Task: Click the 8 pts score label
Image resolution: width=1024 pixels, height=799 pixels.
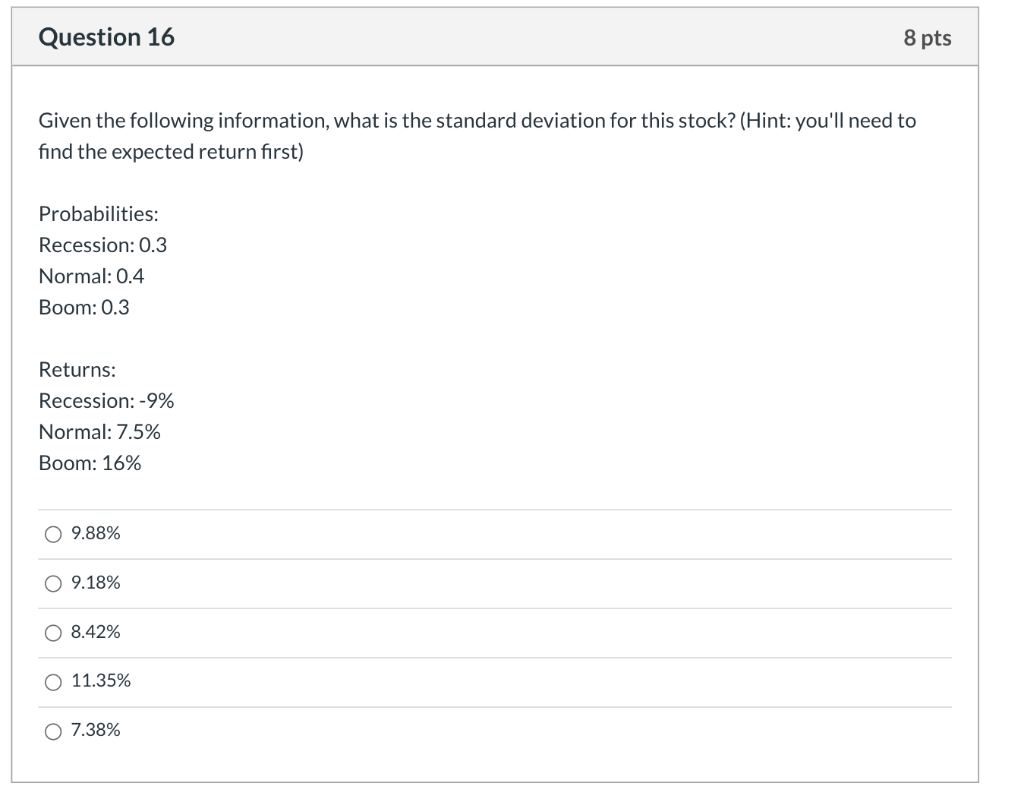Action: coord(927,38)
